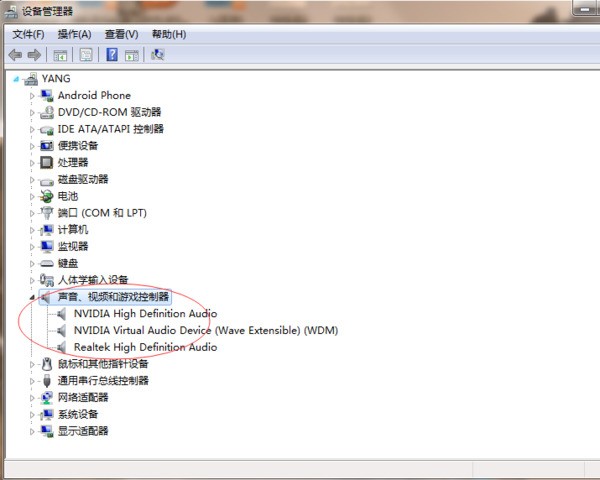Click the YANG computer root icon
This screenshot has height=480, width=600.
31,79
